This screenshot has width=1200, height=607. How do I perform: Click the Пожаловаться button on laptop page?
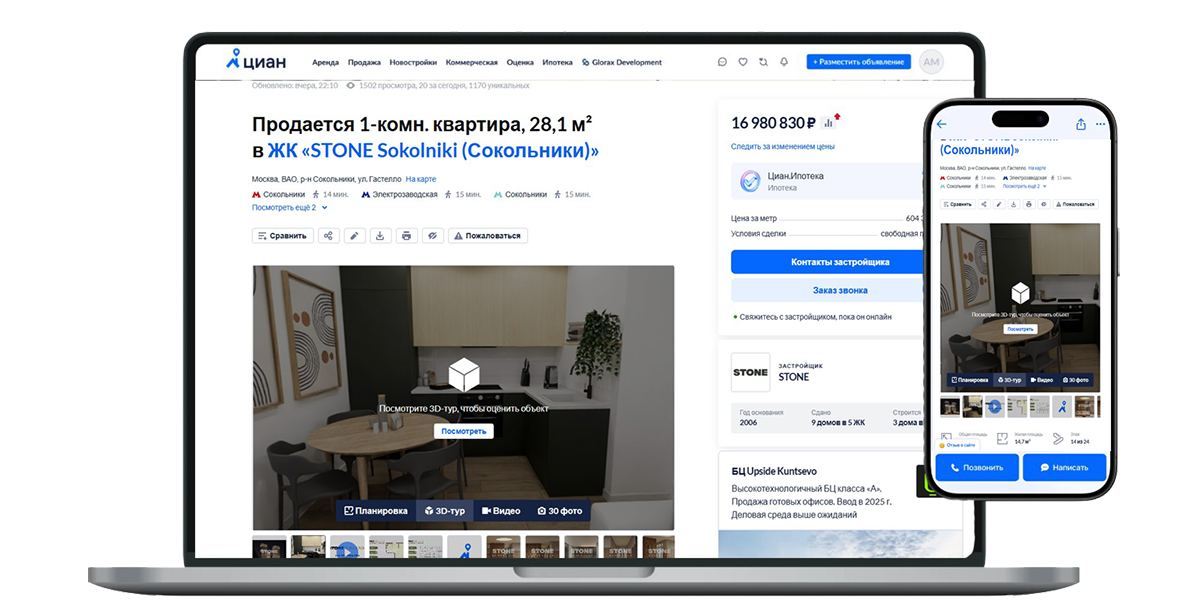pos(488,236)
